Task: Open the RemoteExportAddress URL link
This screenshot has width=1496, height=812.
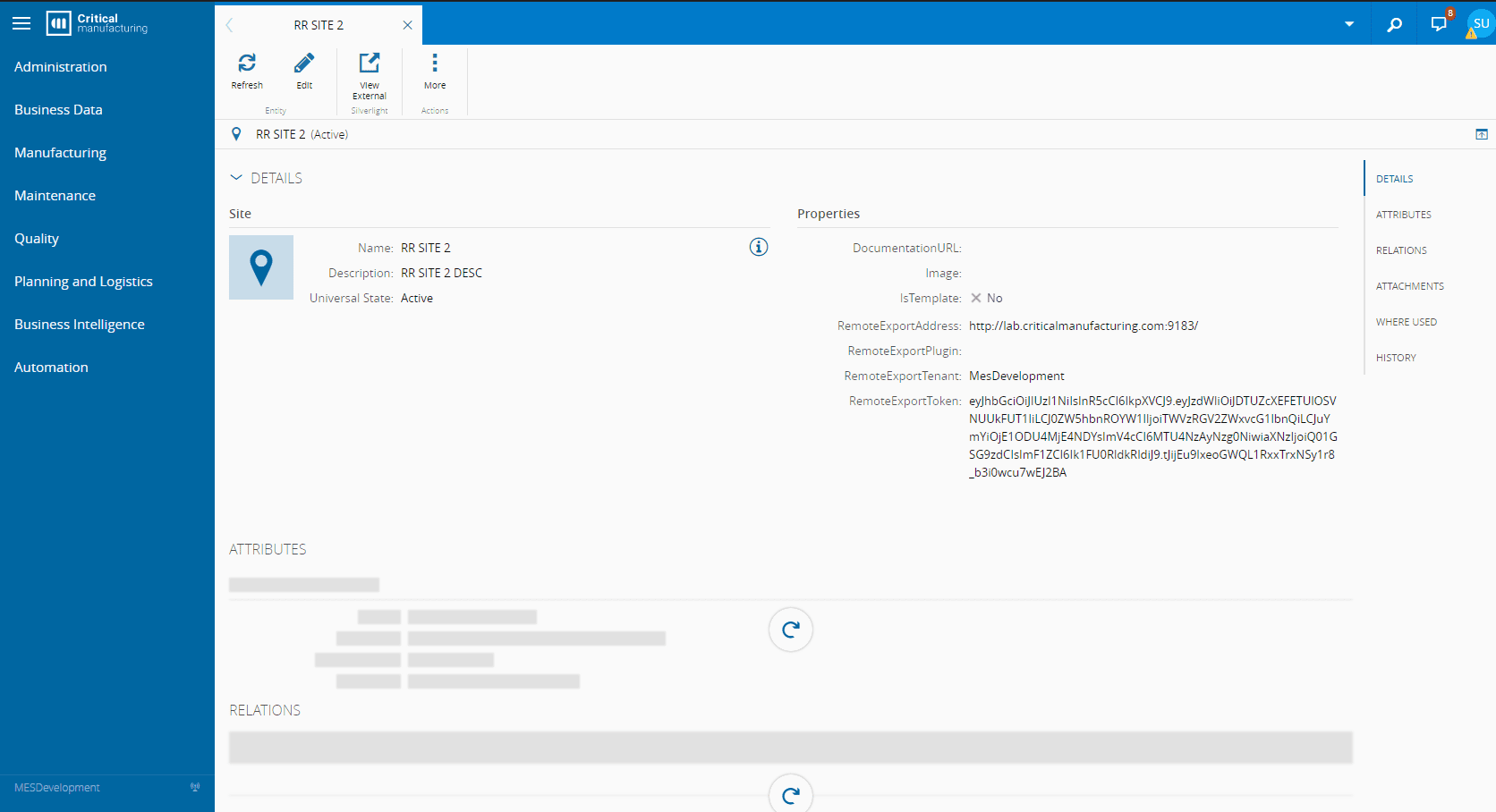Action: click(1083, 326)
